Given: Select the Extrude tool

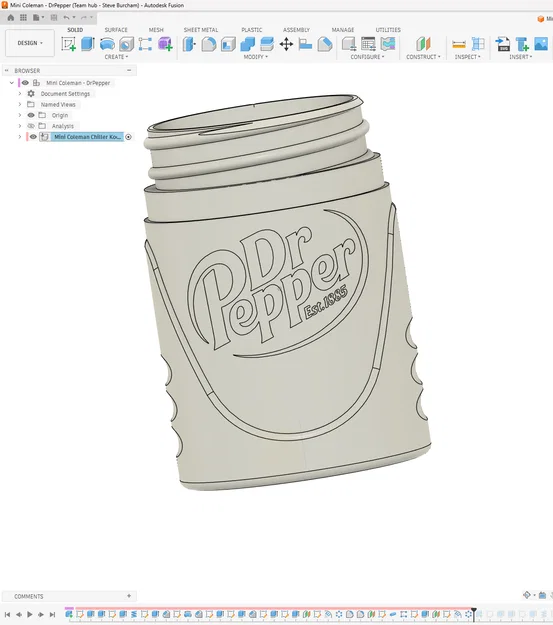Looking at the screenshot, I should 88,44.
